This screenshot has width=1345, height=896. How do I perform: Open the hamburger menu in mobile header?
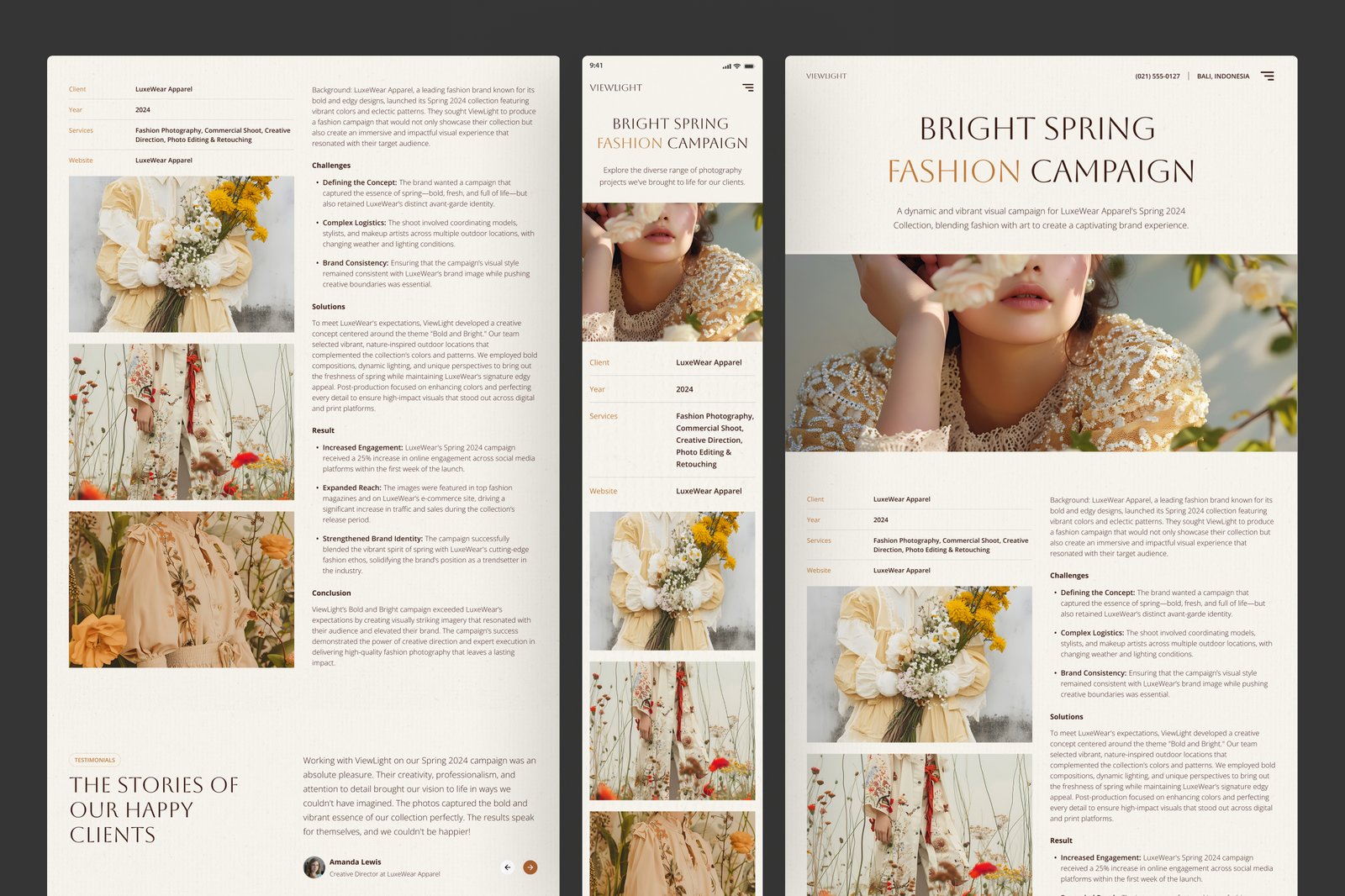pyautogui.click(x=747, y=87)
